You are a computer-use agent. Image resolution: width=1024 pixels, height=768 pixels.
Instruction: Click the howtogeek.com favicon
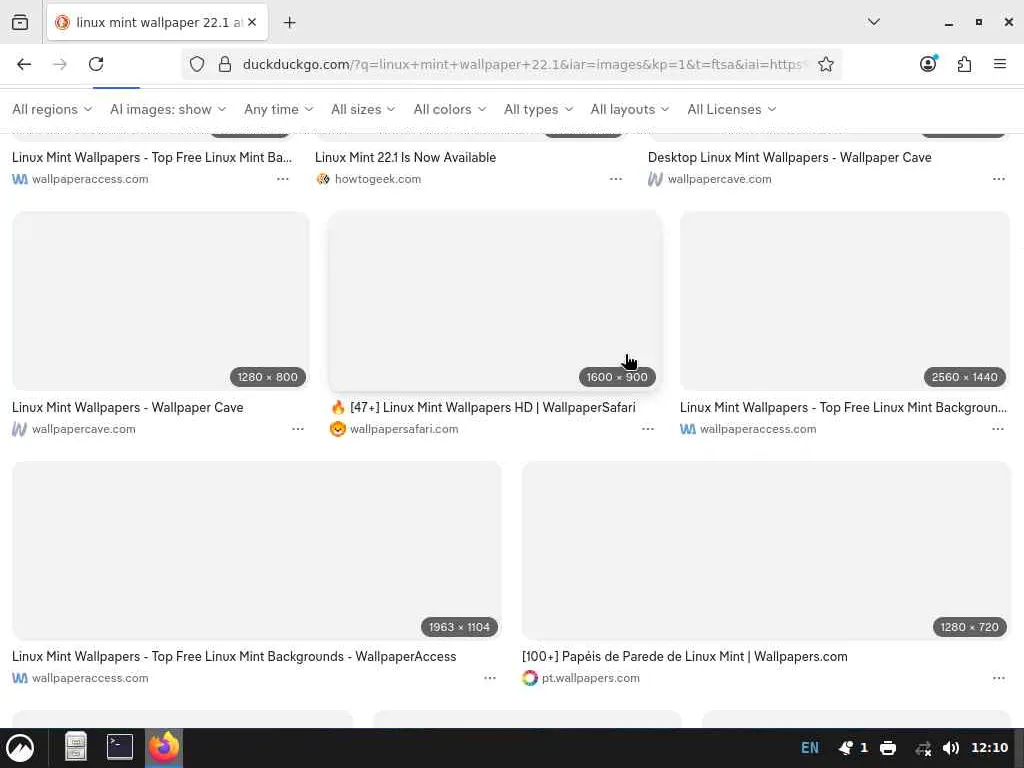pyautogui.click(x=323, y=179)
